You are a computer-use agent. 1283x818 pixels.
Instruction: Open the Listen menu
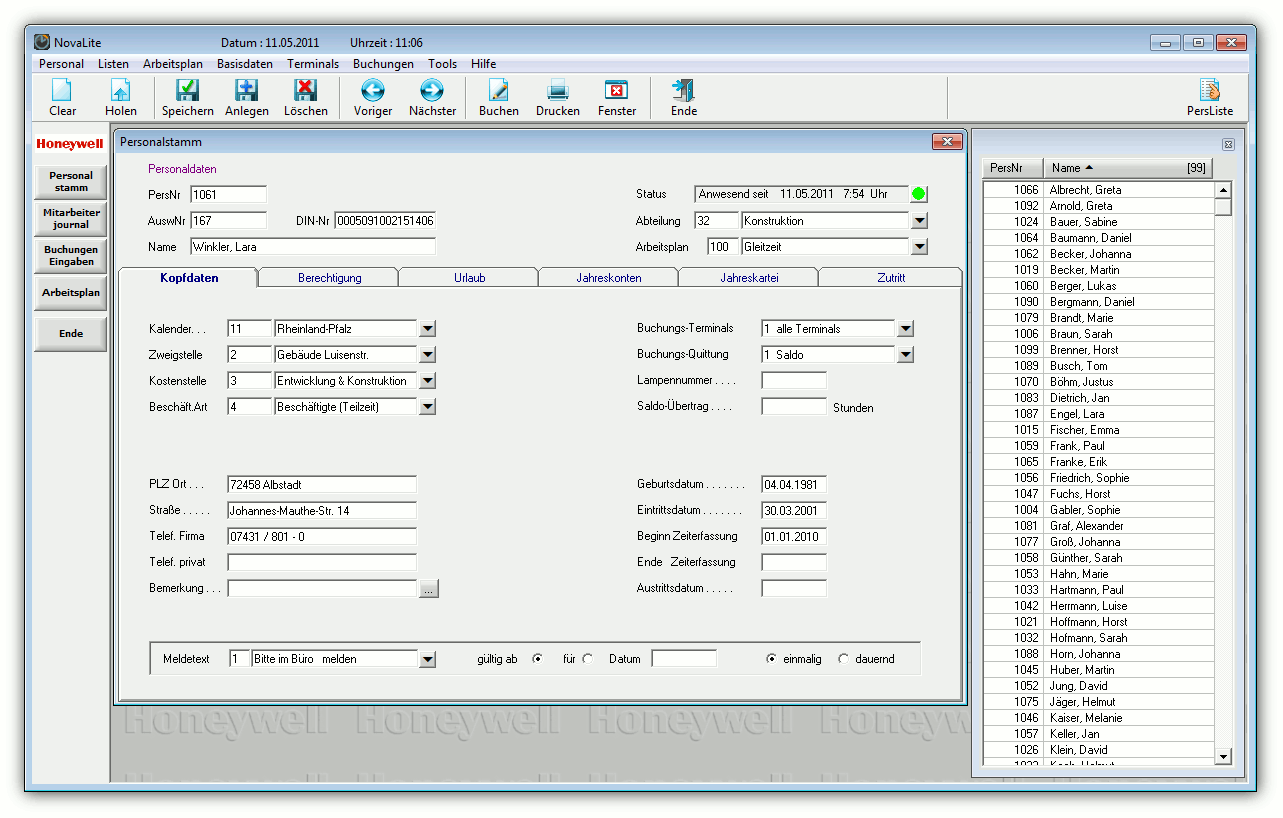point(113,64)
